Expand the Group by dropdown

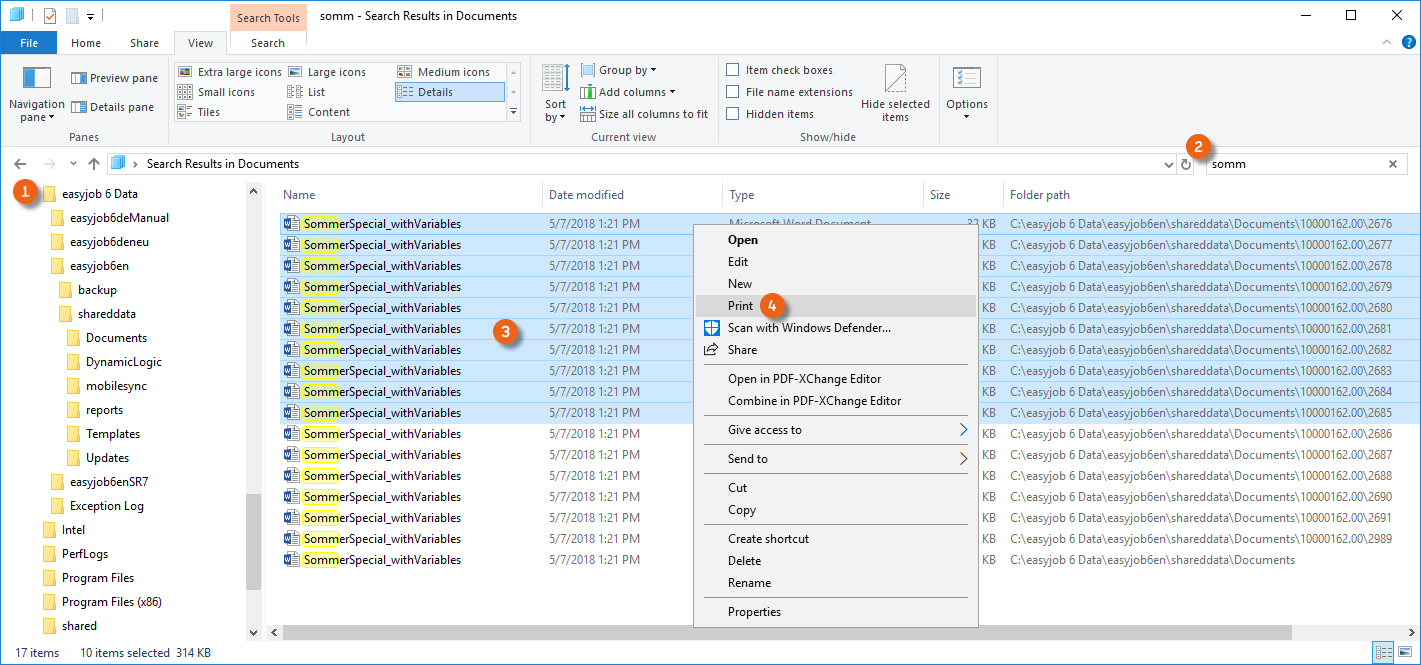(x=626, y=70)
